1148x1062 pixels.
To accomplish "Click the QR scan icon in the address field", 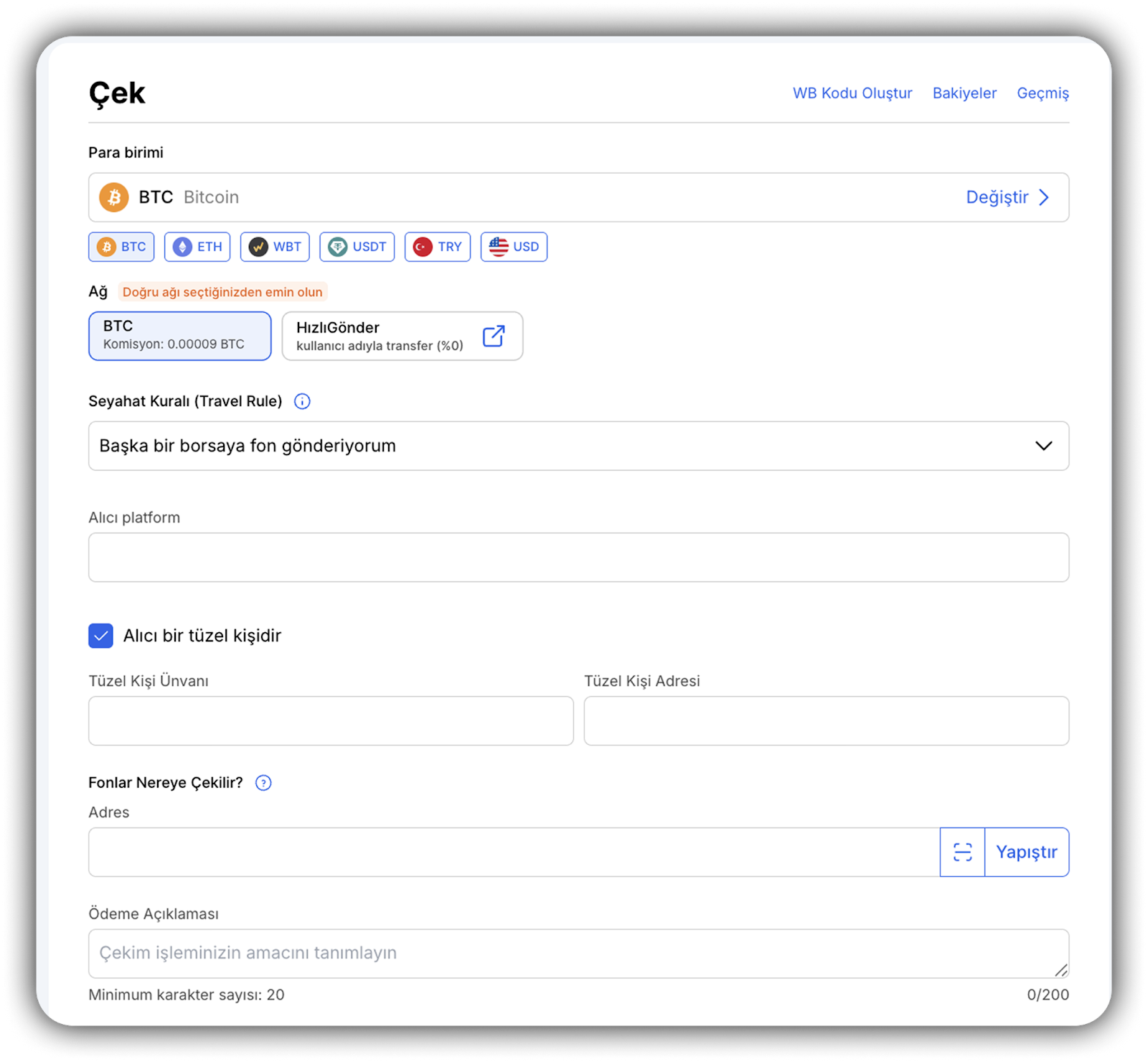I will coord(962,852).
